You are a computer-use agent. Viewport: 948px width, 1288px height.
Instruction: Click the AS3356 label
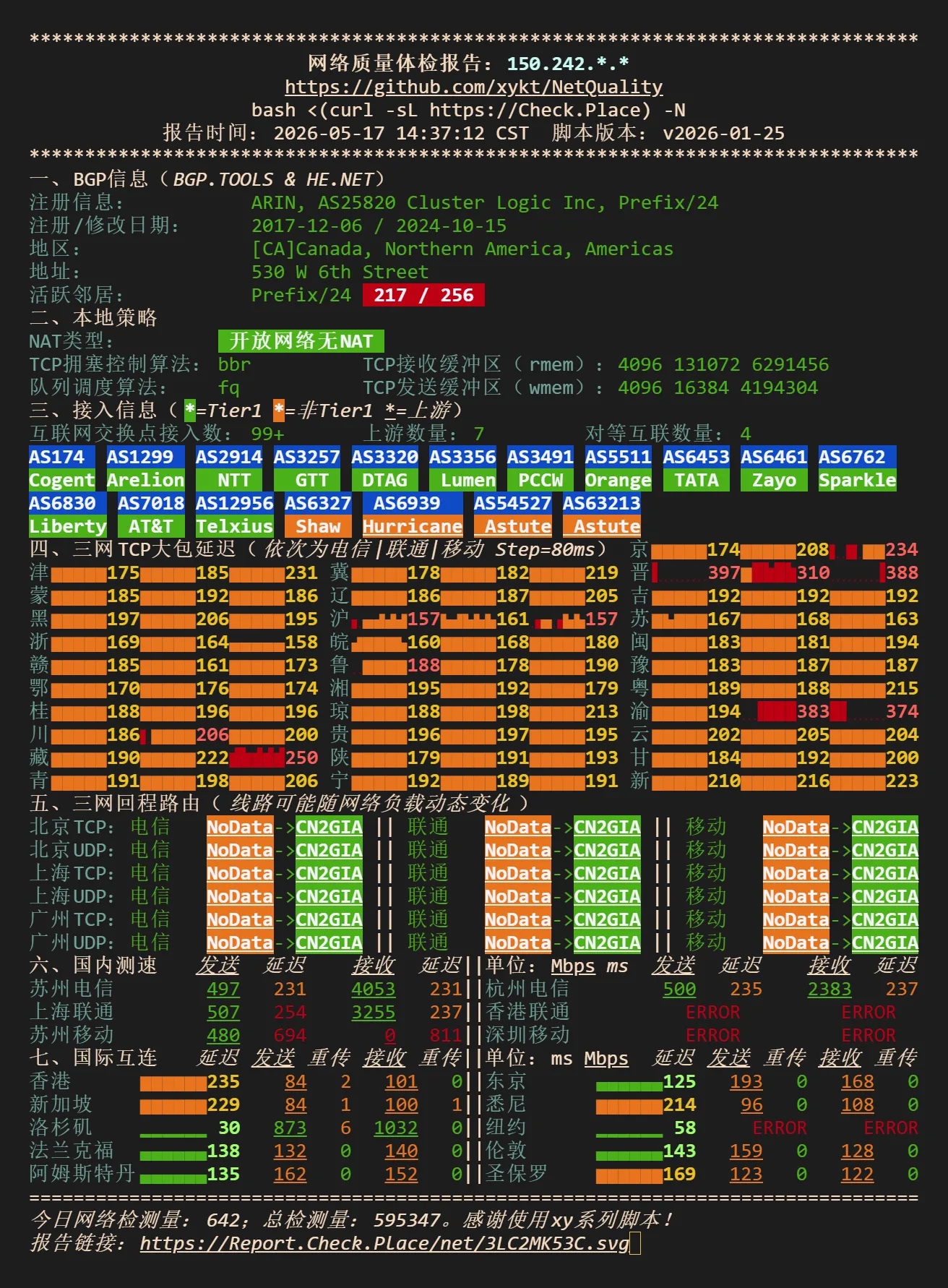coord(462,457)
